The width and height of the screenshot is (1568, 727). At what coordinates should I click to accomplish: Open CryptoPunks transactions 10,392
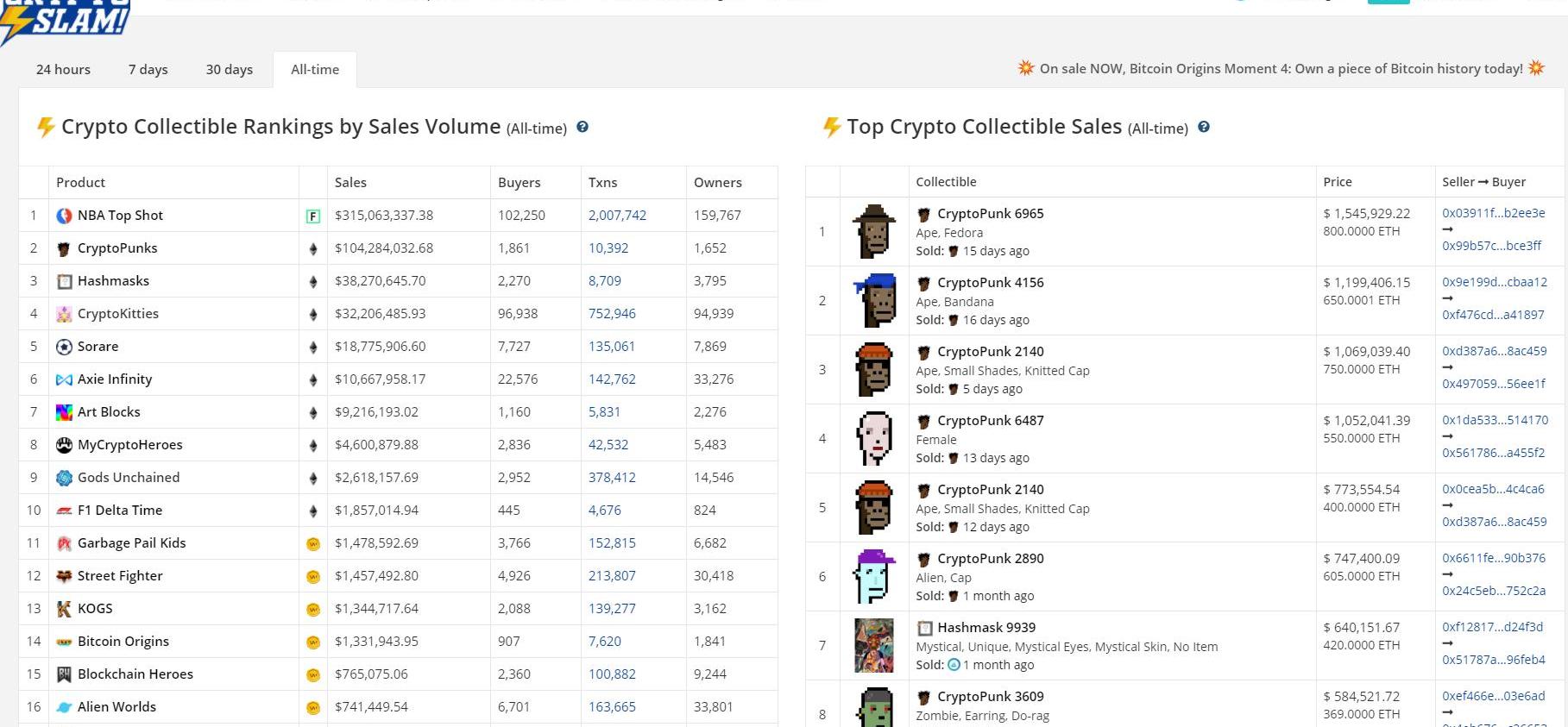pos(608,248)
